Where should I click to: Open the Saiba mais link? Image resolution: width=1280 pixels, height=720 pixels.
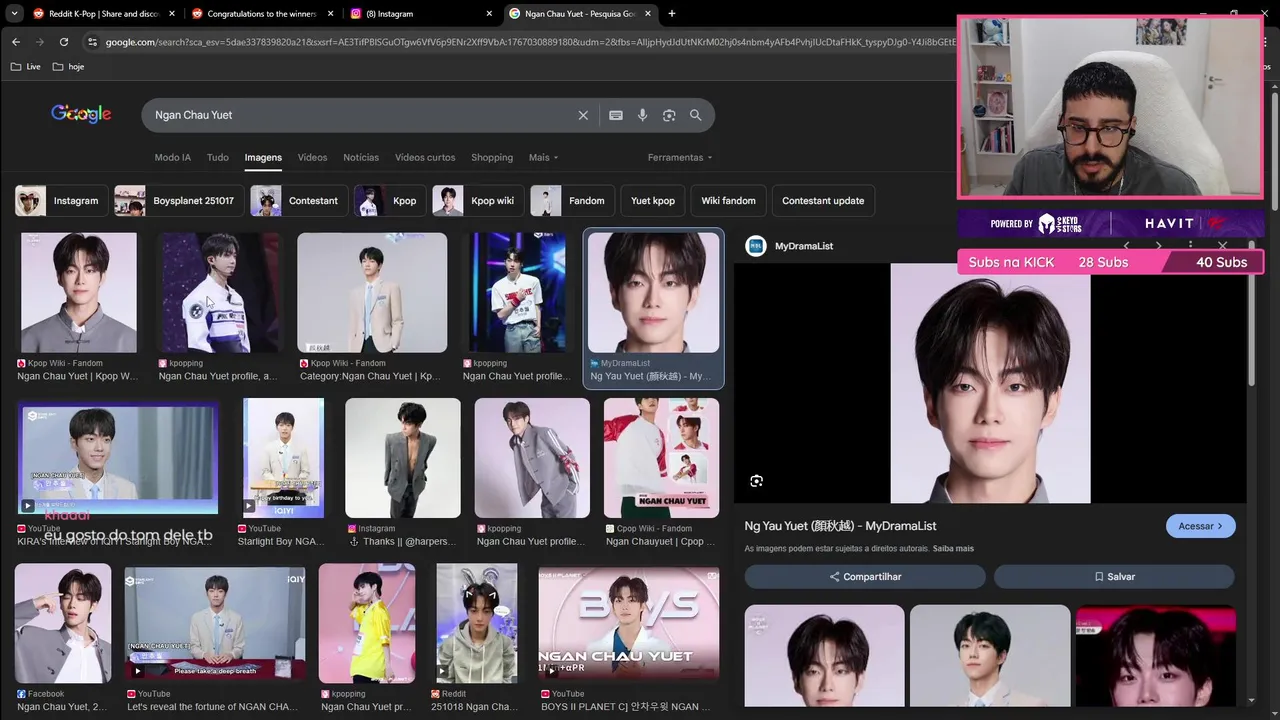pos(953,549)
